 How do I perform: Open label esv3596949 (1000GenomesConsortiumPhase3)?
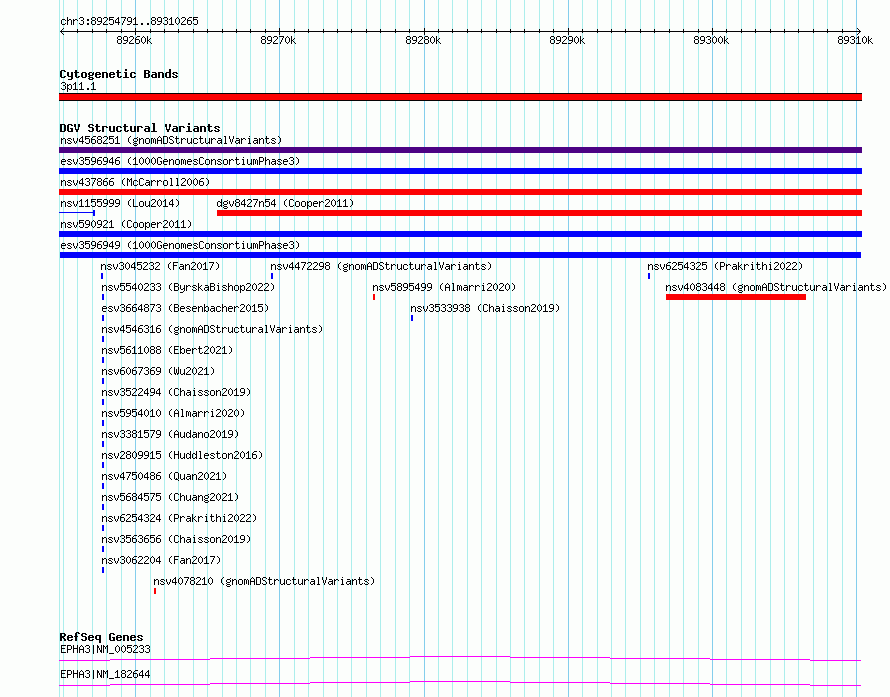(180, 245)
